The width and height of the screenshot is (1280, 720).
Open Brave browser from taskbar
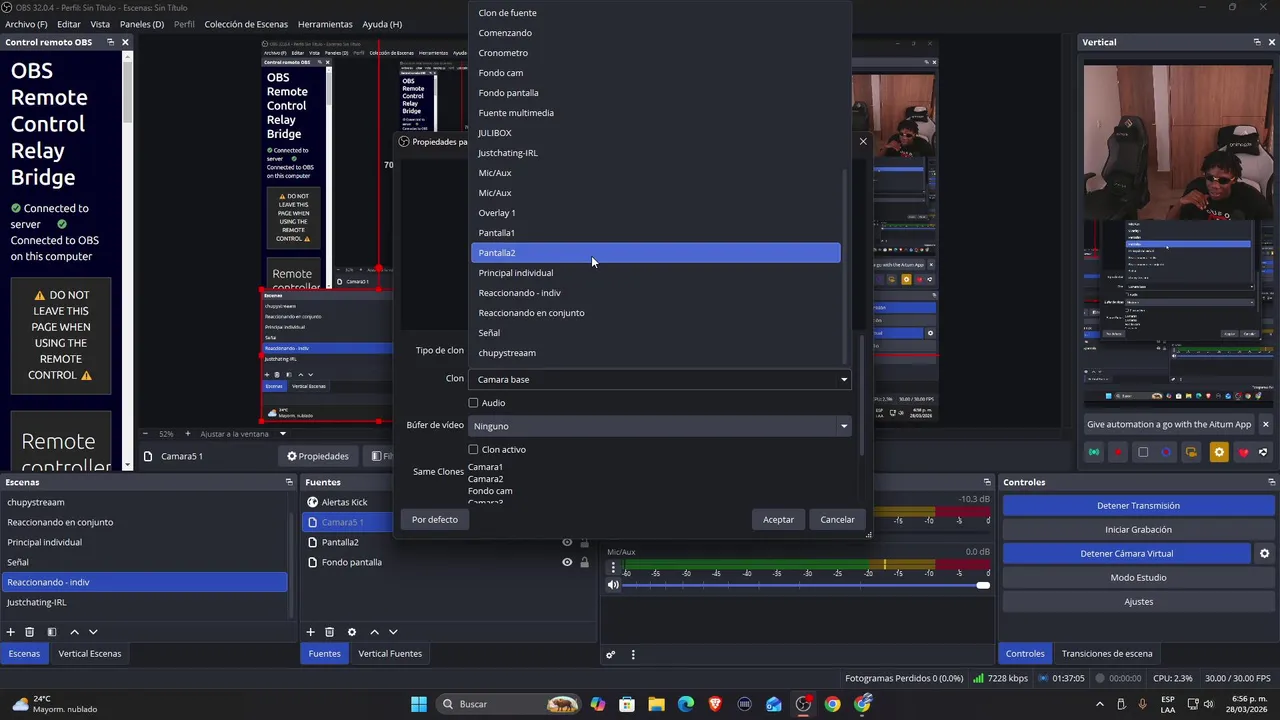click(x=715, y=704)
